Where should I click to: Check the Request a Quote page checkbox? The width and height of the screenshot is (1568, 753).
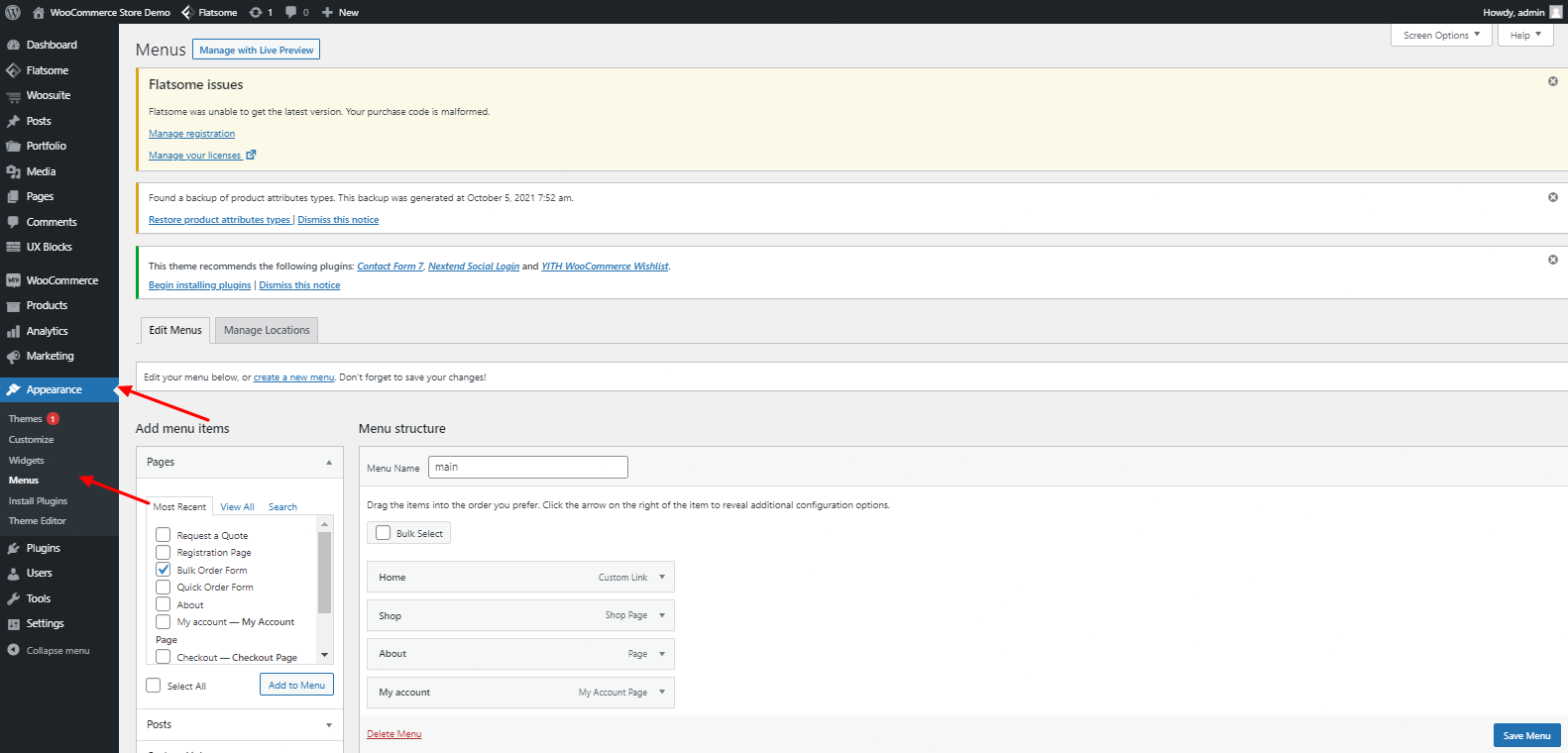tap(164, 535)
